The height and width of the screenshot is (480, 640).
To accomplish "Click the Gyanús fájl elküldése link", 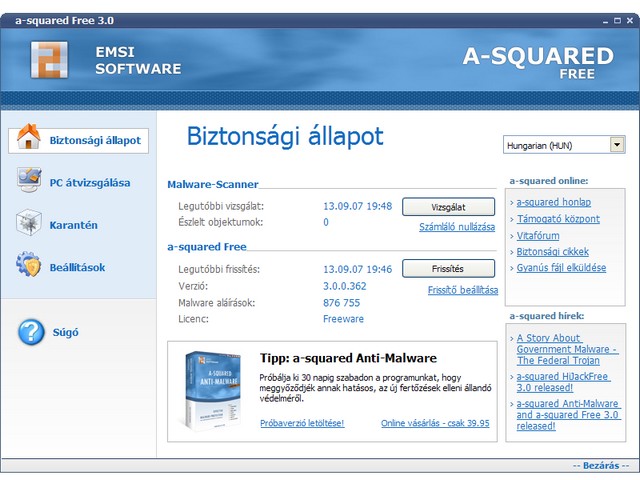I will (x=561, y=268).
